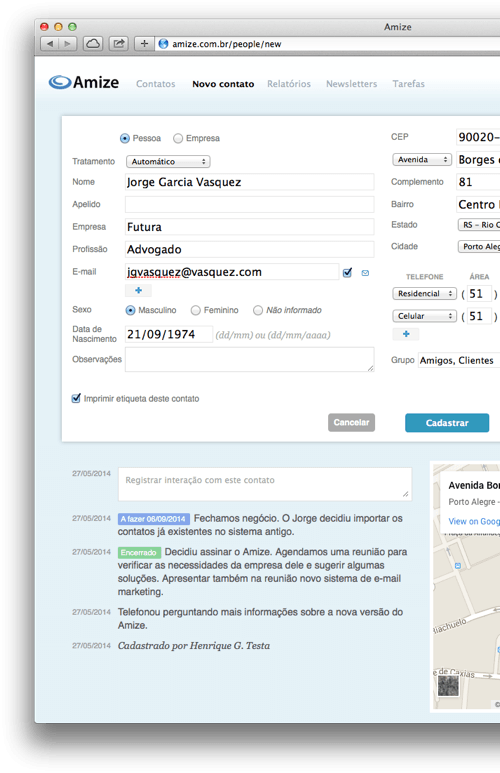This screenshot has width=500, height=773.
Task: Add a new tab with plus button
Action: tap(144, 44)
